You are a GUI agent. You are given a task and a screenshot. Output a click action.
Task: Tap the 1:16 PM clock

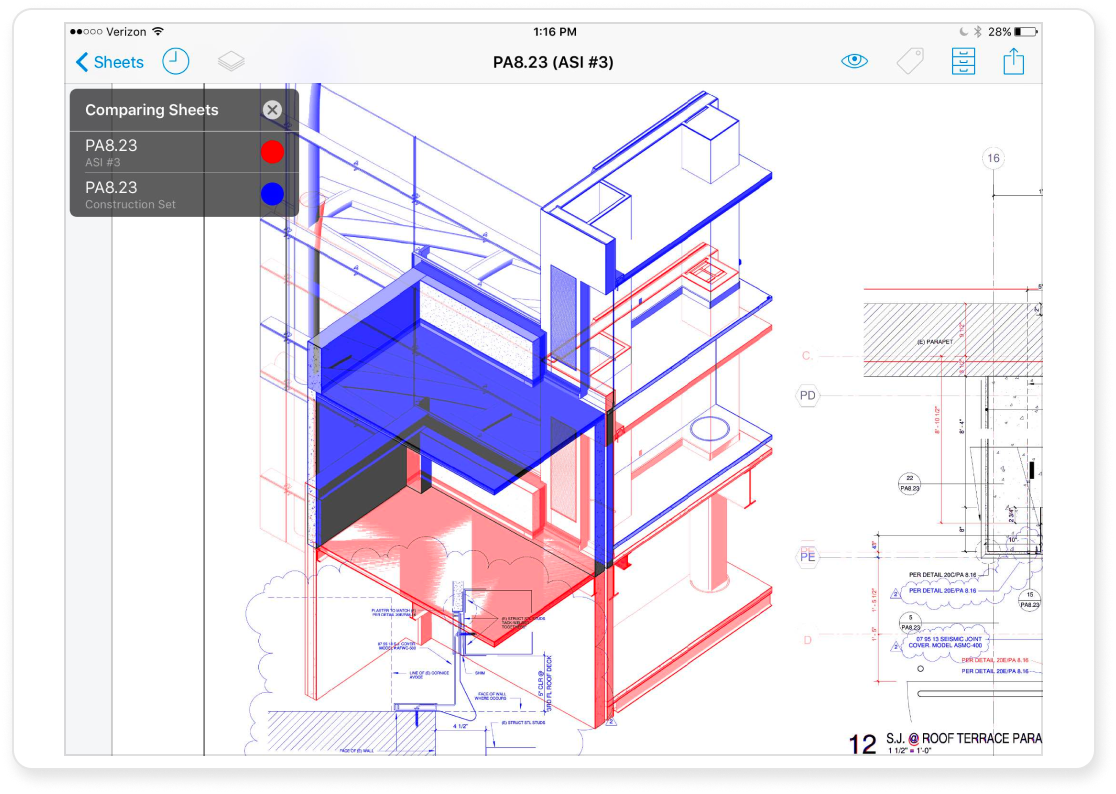[554, 31]
